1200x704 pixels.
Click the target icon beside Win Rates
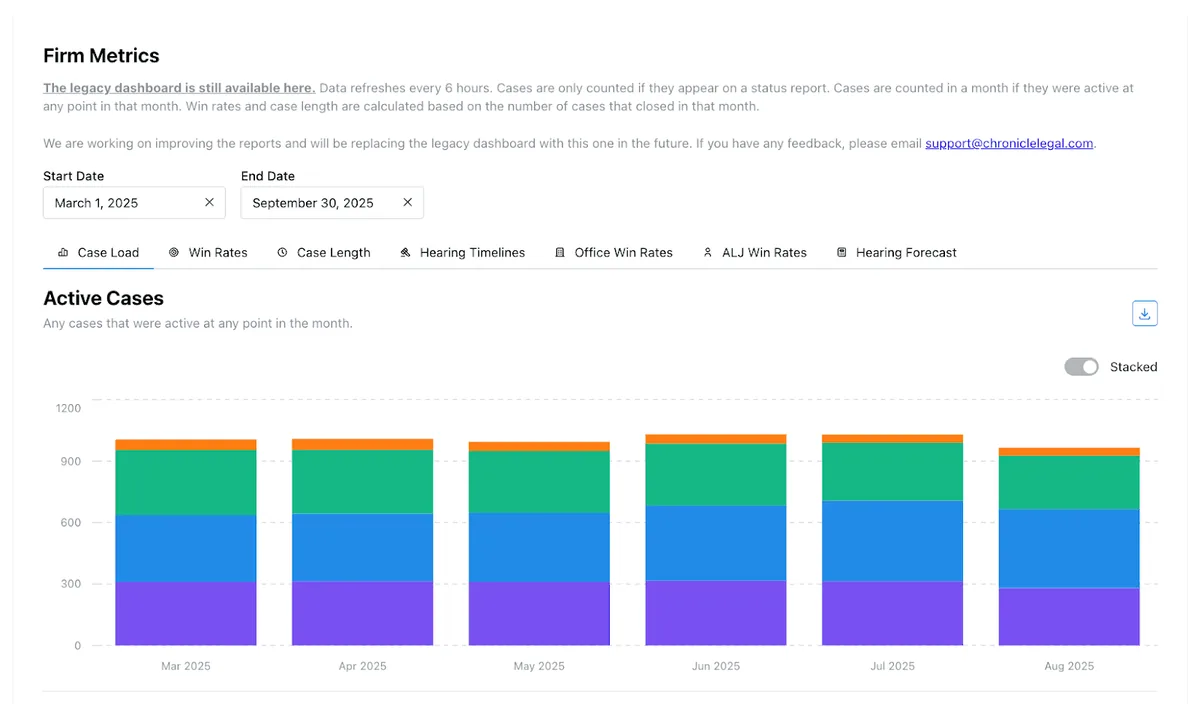172,252
